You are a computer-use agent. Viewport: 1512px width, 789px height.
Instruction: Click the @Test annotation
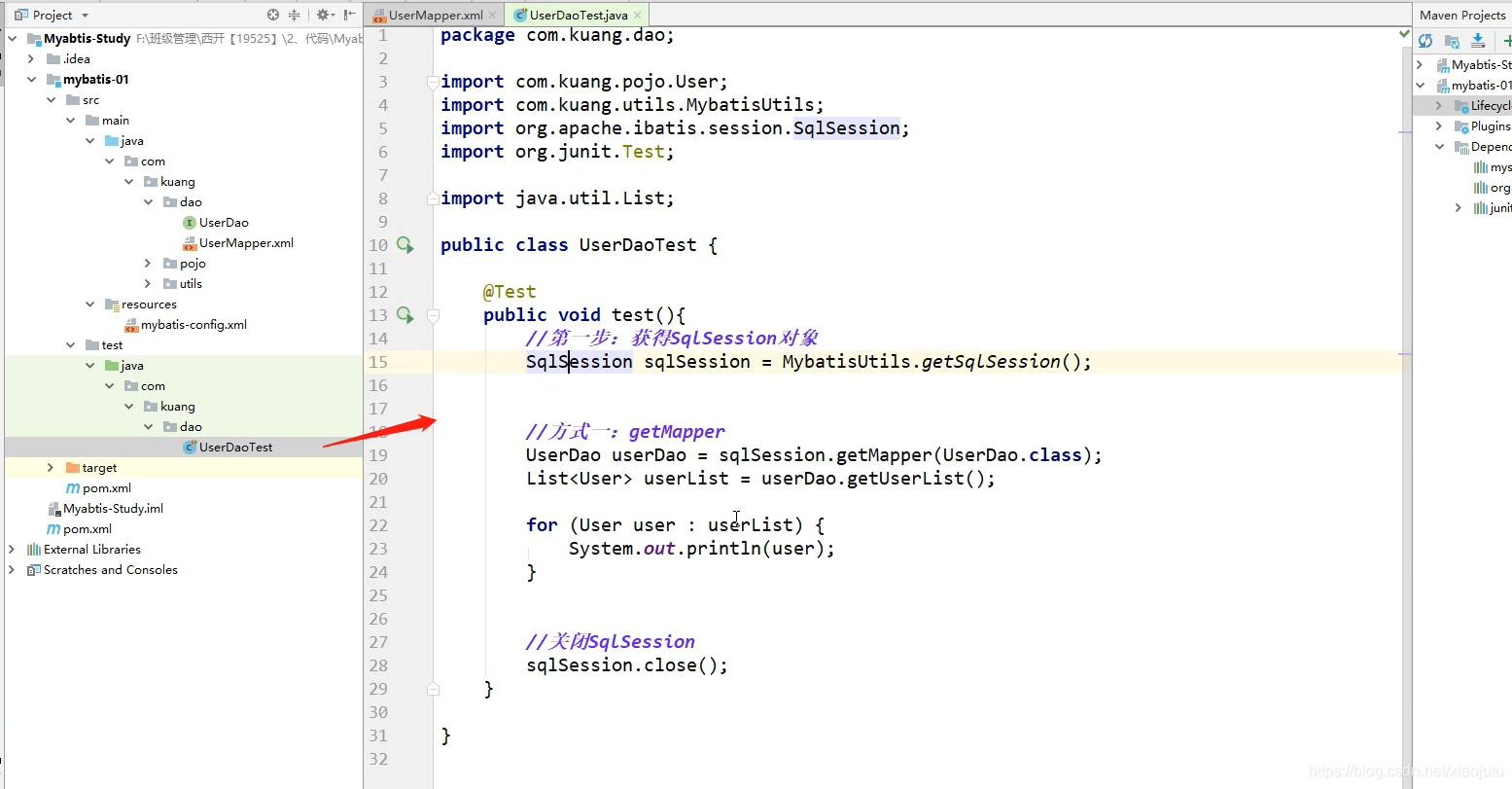[510, 292]
